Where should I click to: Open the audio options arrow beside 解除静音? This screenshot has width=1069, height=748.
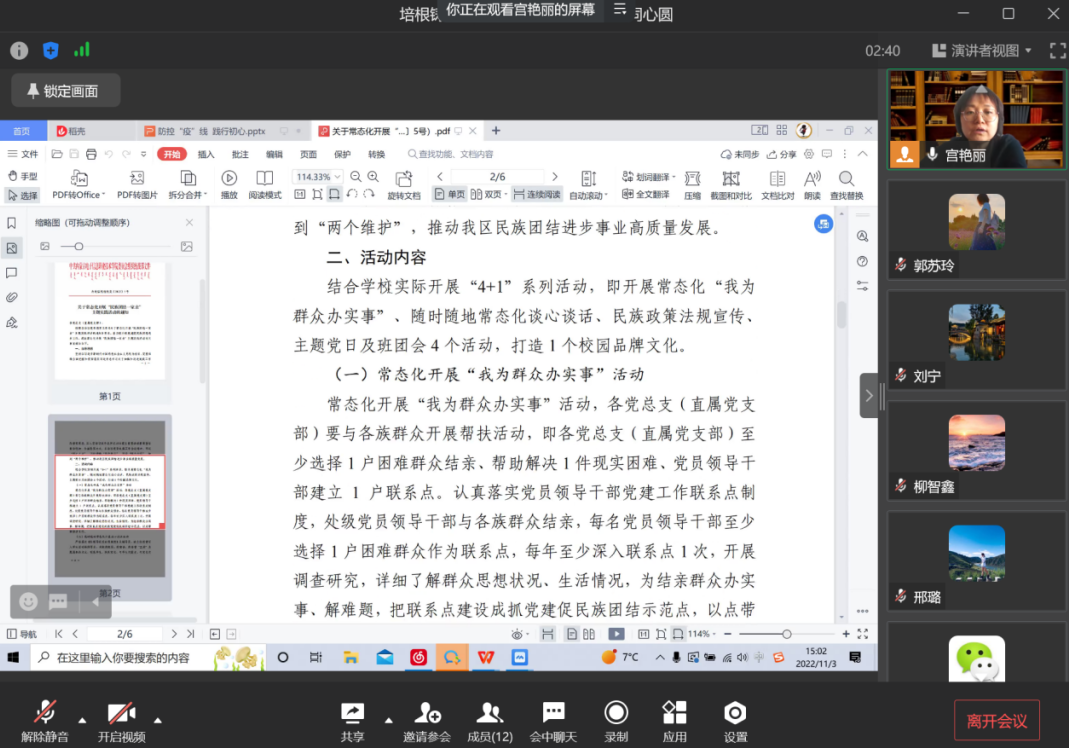click(x=82, y=719)
